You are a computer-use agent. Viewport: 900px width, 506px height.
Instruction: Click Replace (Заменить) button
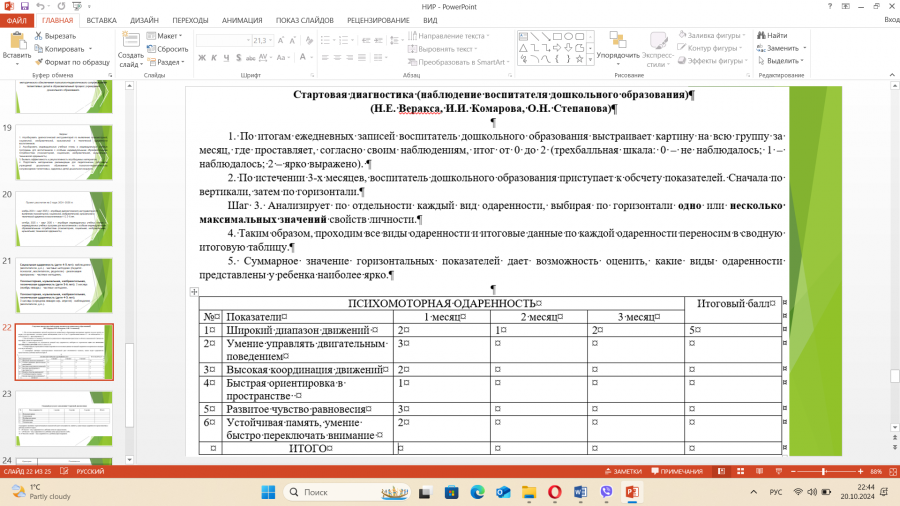[782, 48]
